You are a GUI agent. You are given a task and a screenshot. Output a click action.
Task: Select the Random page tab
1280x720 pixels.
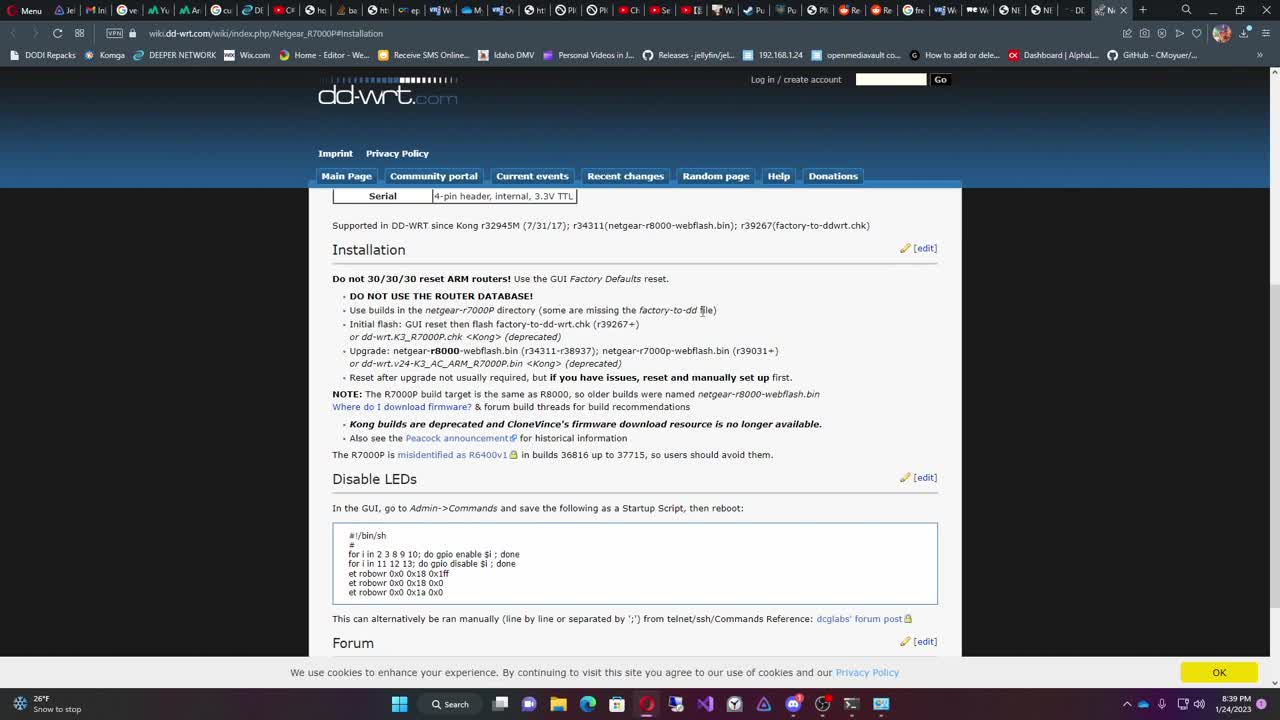[715, 176]
